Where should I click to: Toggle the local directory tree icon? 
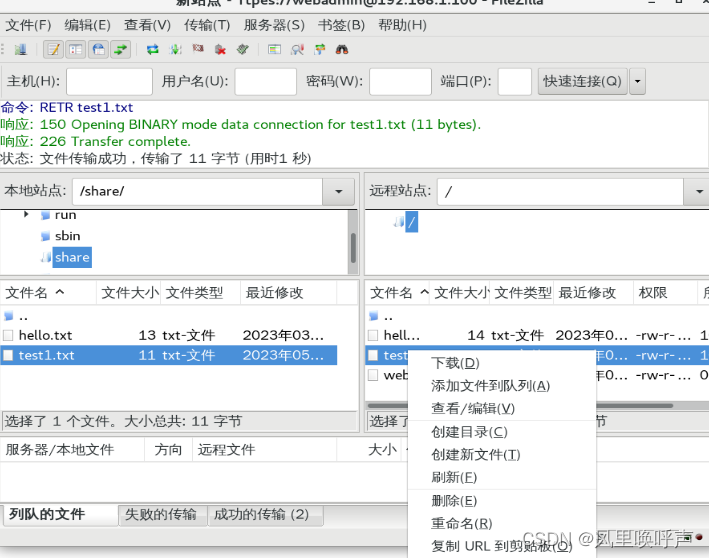76,49
